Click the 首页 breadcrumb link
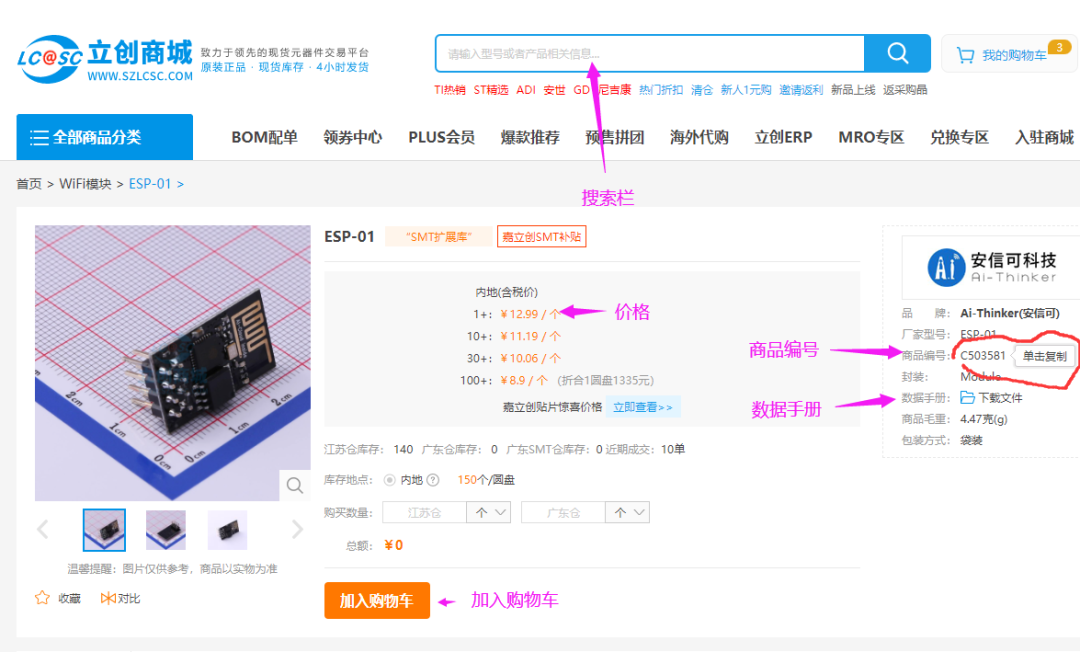1080x652 pixels. click(29, 184)
